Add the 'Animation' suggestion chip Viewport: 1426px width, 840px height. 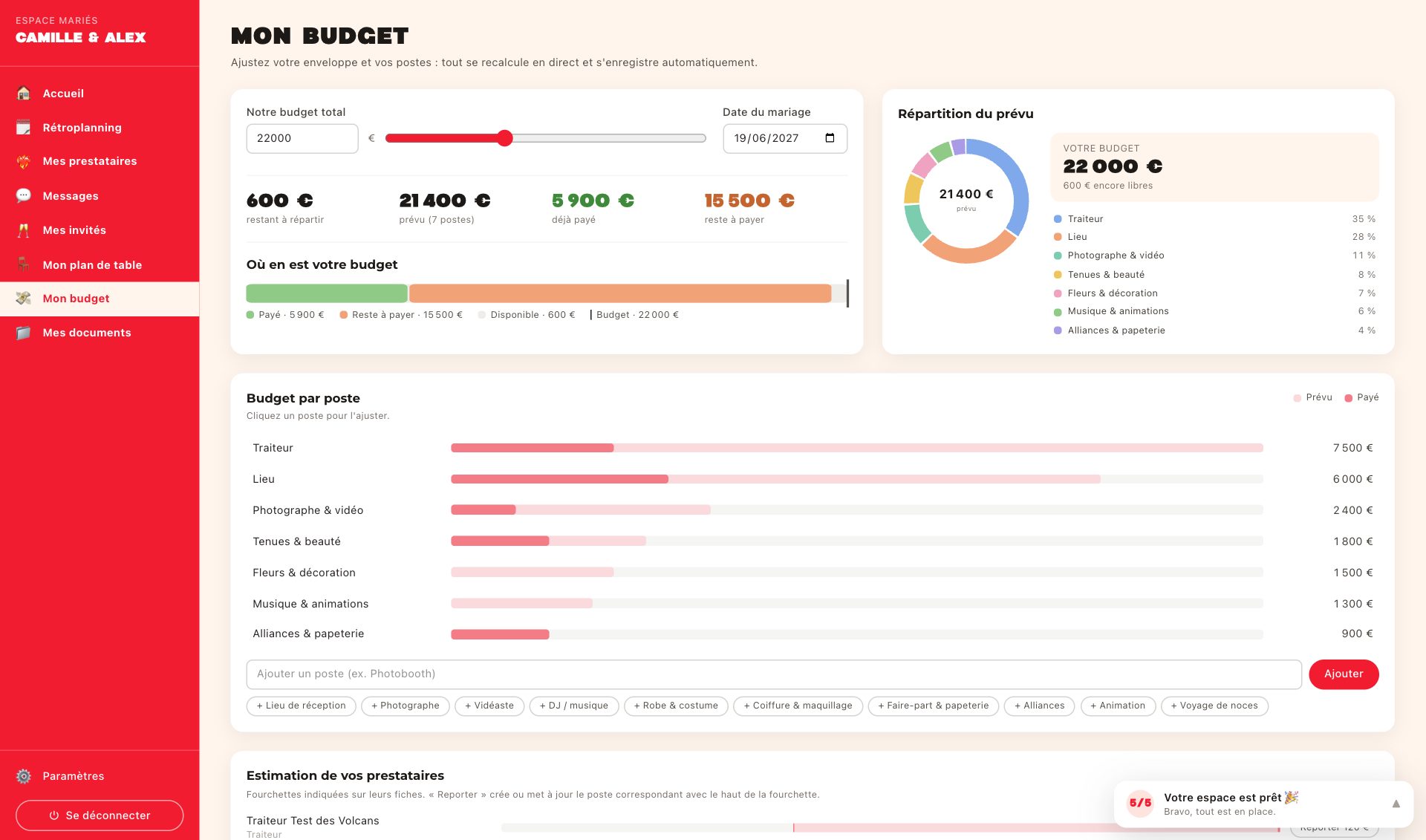click(1118, 706)
